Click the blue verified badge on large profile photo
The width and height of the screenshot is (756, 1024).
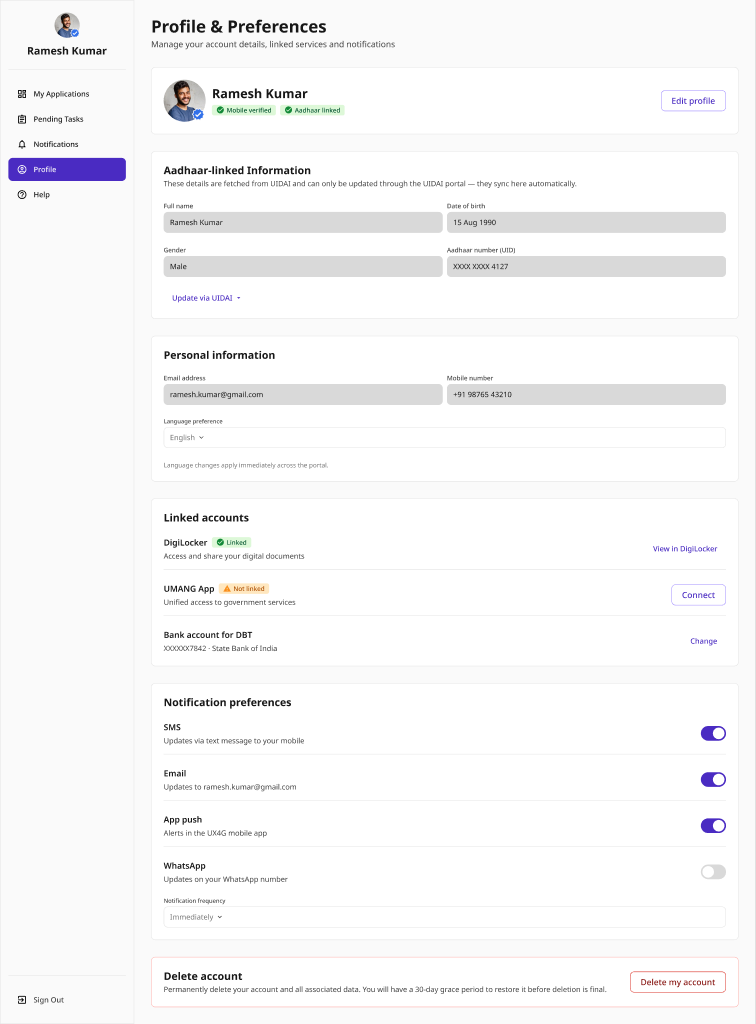[198, 114]
